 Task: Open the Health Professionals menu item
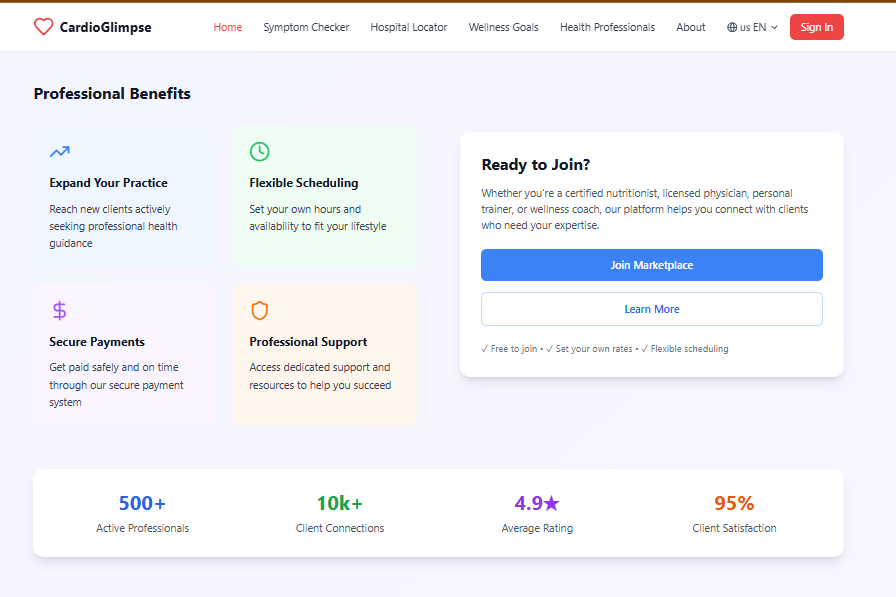607,27
